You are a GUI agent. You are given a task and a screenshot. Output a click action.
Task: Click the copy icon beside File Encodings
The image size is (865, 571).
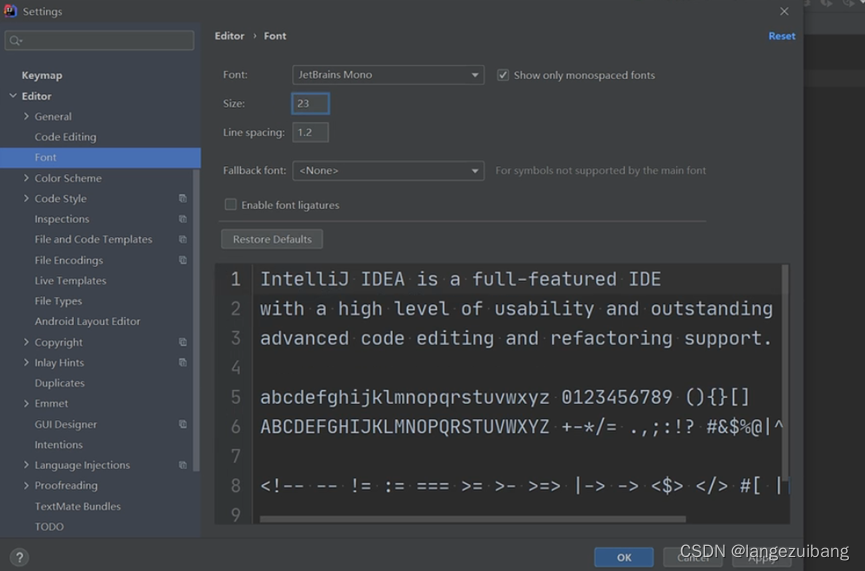point(183,260)
